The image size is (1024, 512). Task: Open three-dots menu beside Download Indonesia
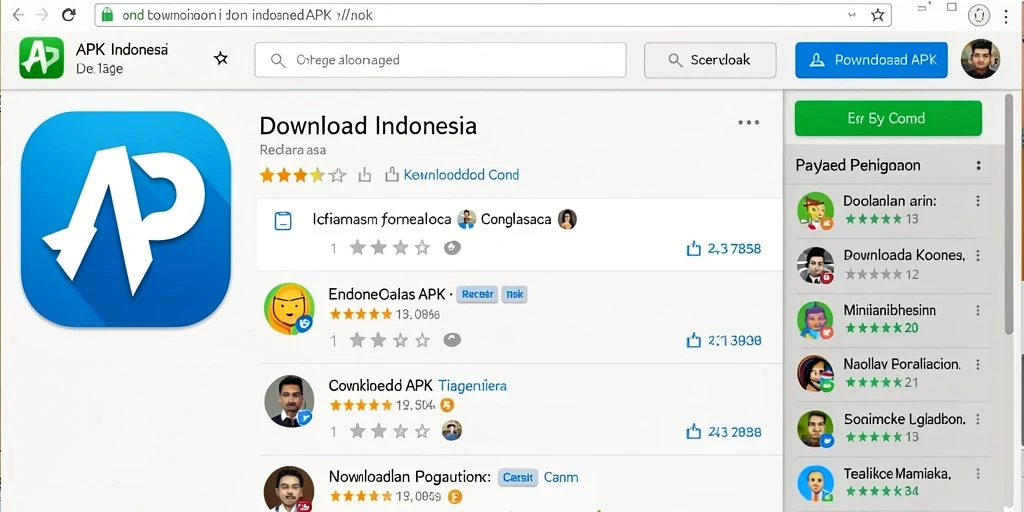[x=748, y=122]
